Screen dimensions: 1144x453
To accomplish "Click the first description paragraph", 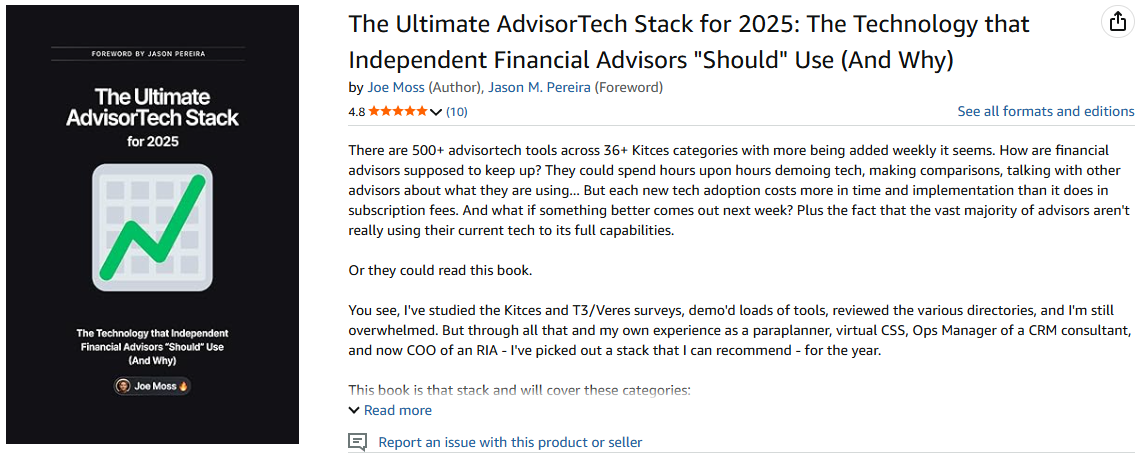I will [739, 191].
